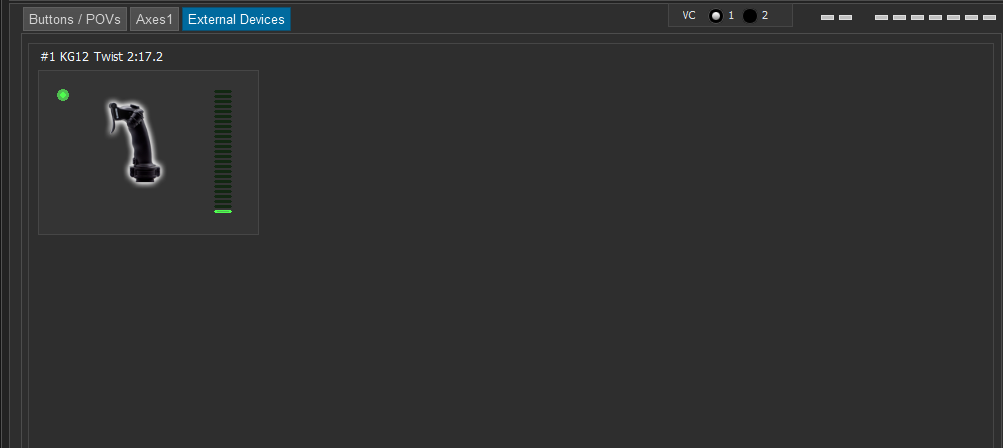This screenshot has height=448, width=1003.
Task: Select VC option 1 radio button
Action: point(716,16)
